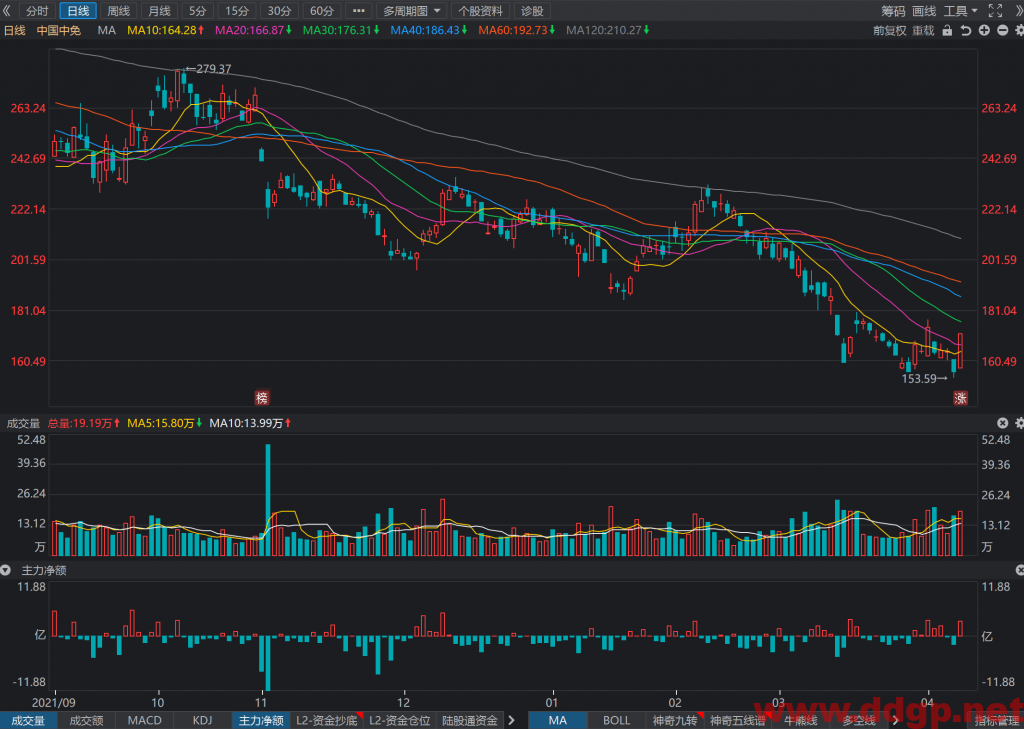1024x729 pixels.
Task: Switch to 分时 intraday view
Action: click(37, 10)
